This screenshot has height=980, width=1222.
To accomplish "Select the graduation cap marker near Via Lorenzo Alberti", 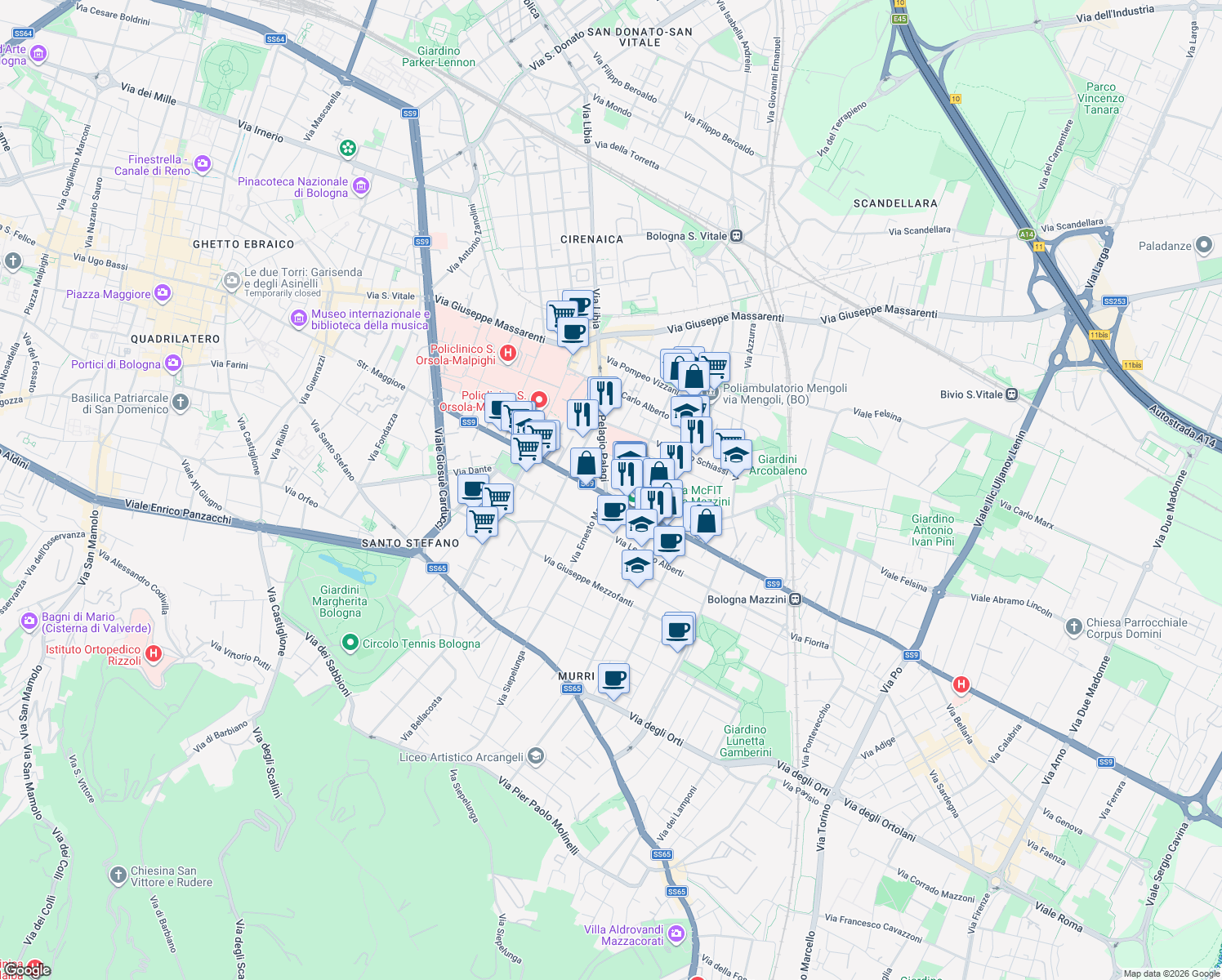I will point(637,563).
